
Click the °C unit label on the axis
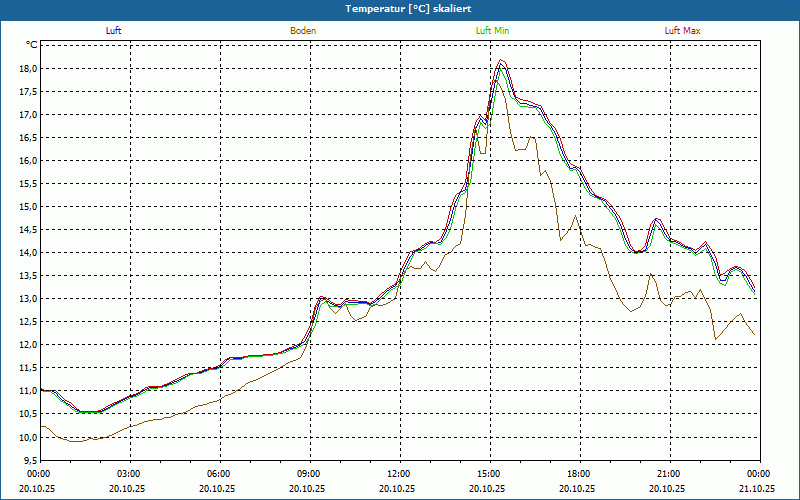(x=32, y=45)
